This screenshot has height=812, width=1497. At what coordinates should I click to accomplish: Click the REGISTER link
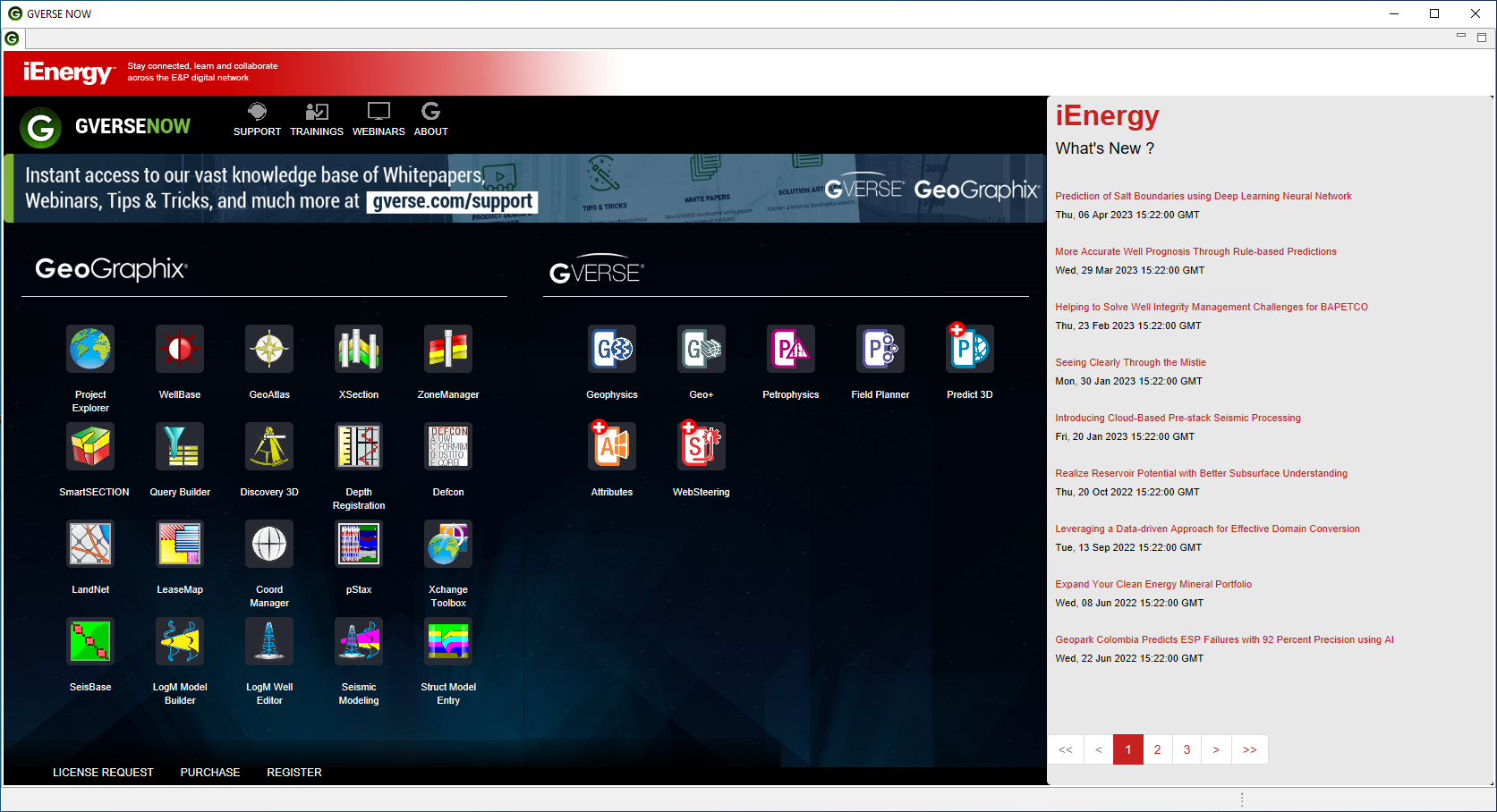pyautogui.click(x=294, y=773)
